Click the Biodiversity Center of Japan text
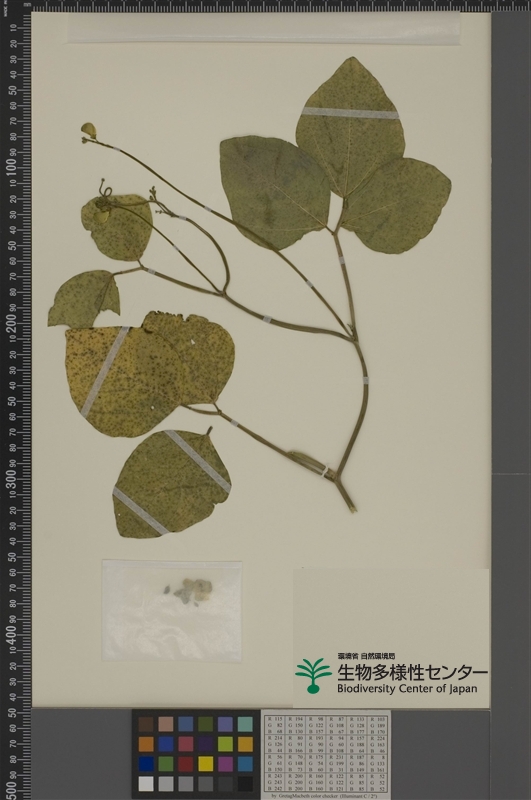531x800 pixels. tap(407, 688)
